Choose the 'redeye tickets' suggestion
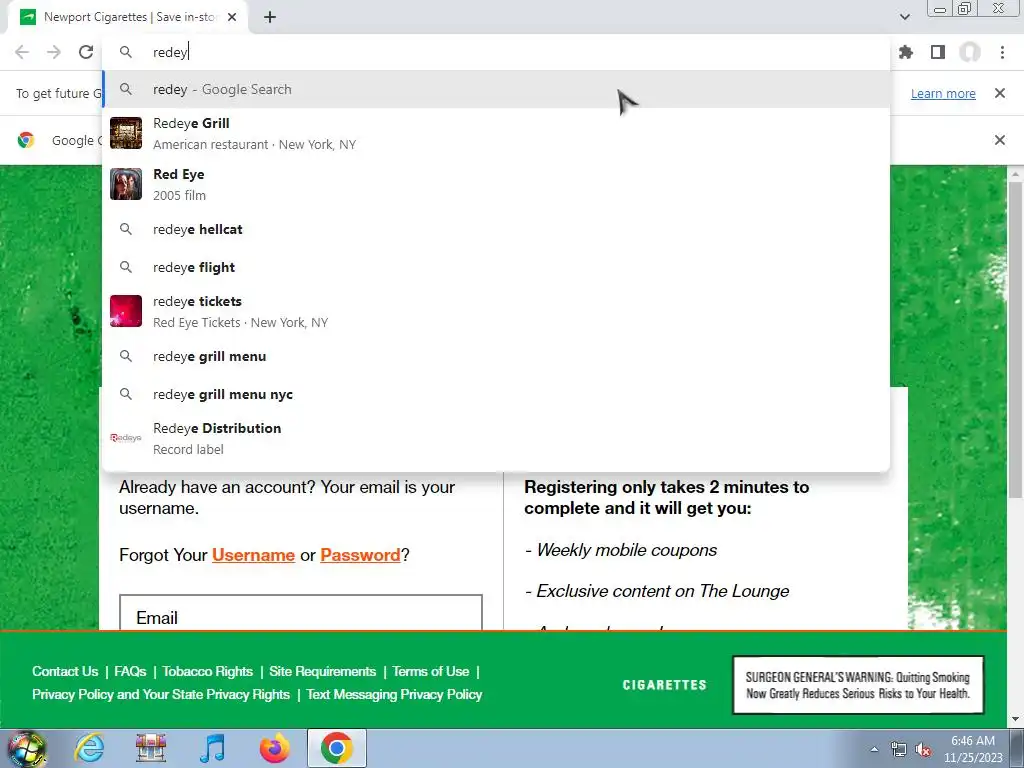The image size is (1024, 768). click(x=496, y=311)
